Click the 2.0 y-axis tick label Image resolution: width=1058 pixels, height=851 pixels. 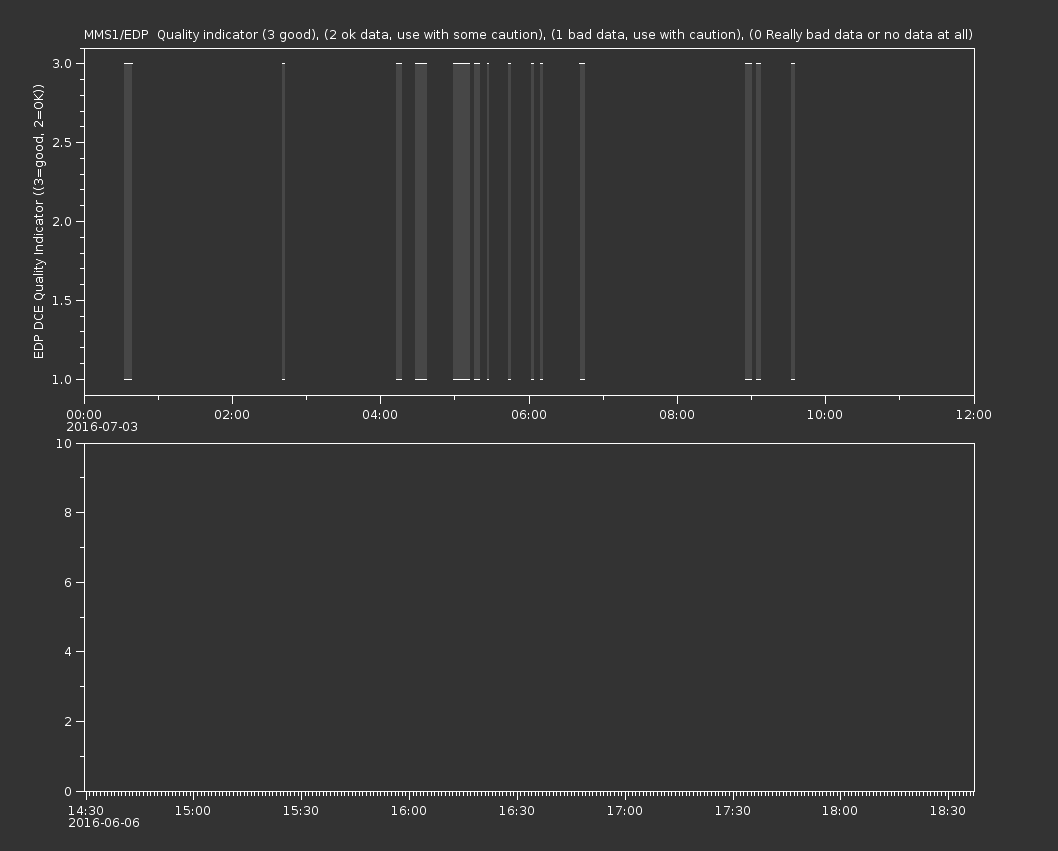coord(62,221)
